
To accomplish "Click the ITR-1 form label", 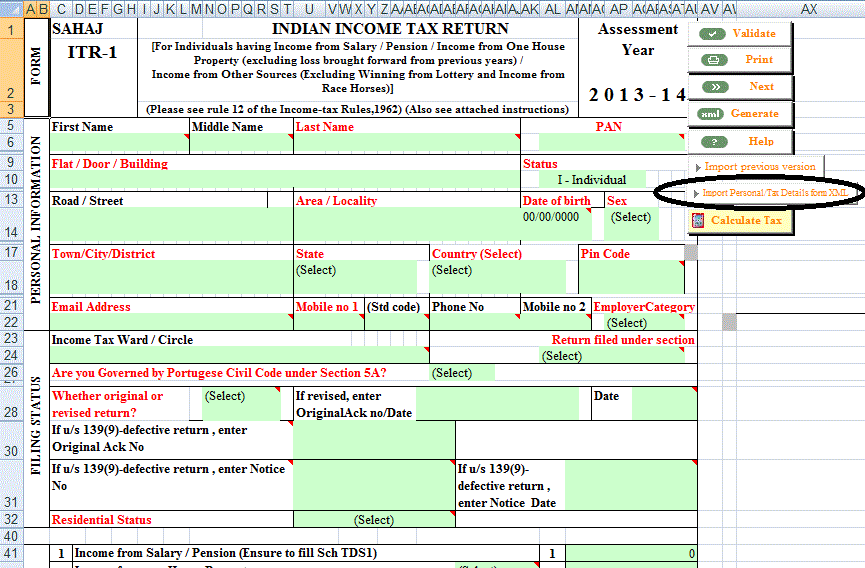I will click(x=92, y=52).
